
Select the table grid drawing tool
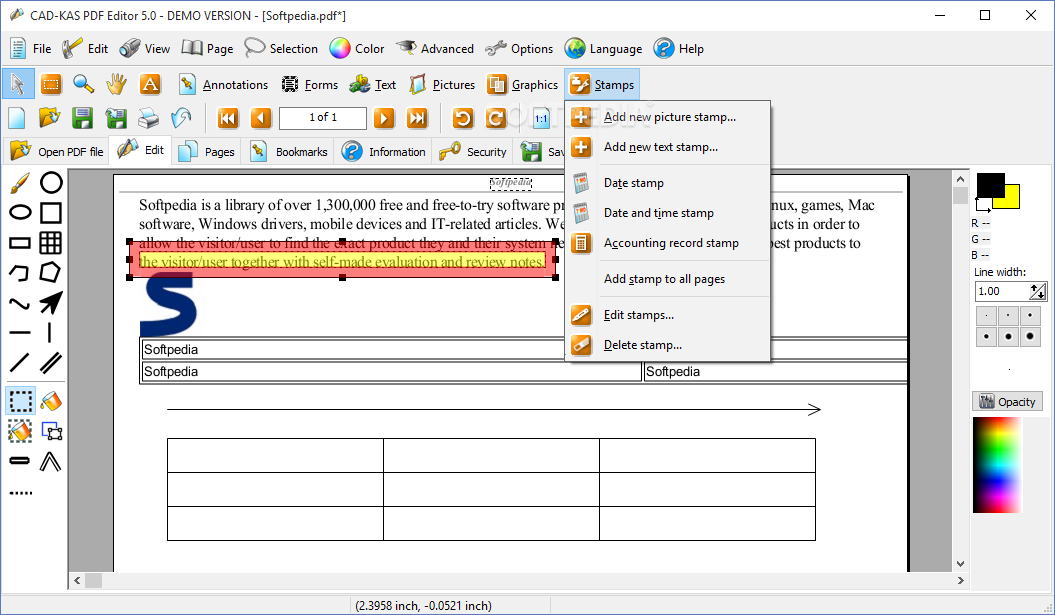pyautogui.click(x=51, y=243)
